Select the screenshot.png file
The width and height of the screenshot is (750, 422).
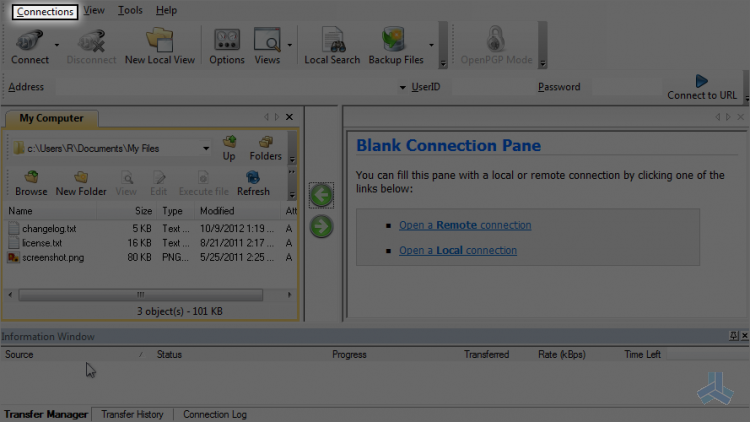tap(55, 257)
